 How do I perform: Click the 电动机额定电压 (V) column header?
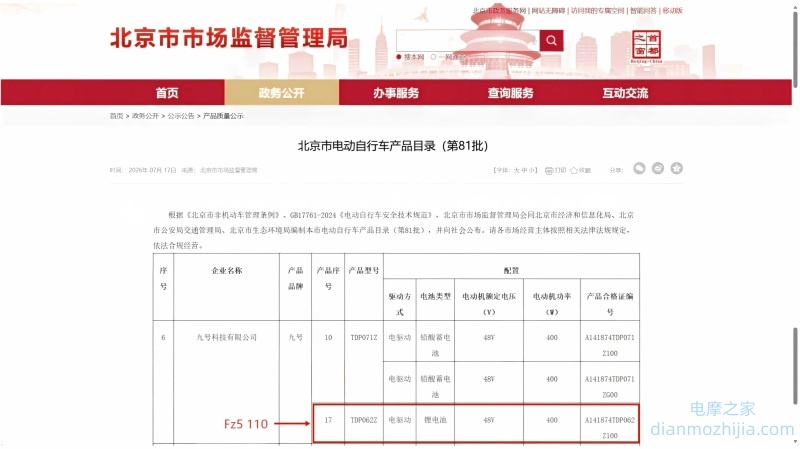489,304
